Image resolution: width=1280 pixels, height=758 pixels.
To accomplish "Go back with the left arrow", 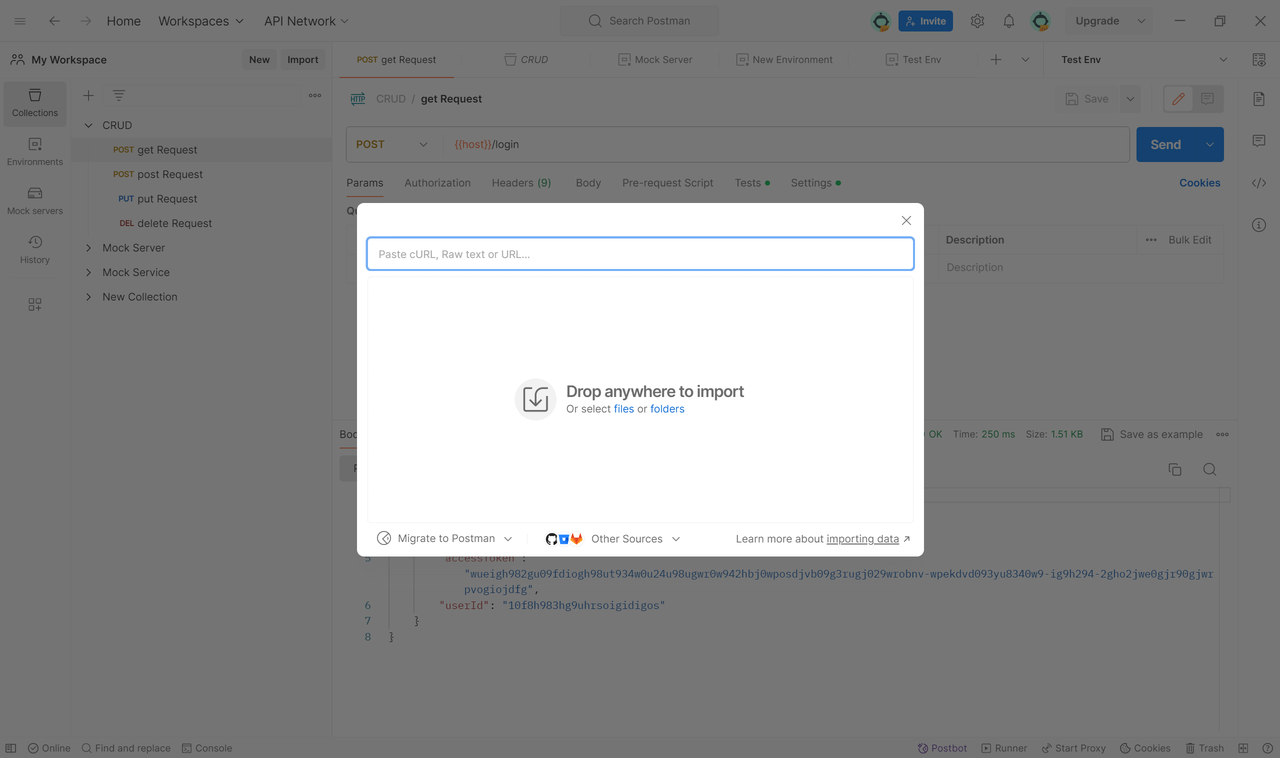I will tap(54, 21).
